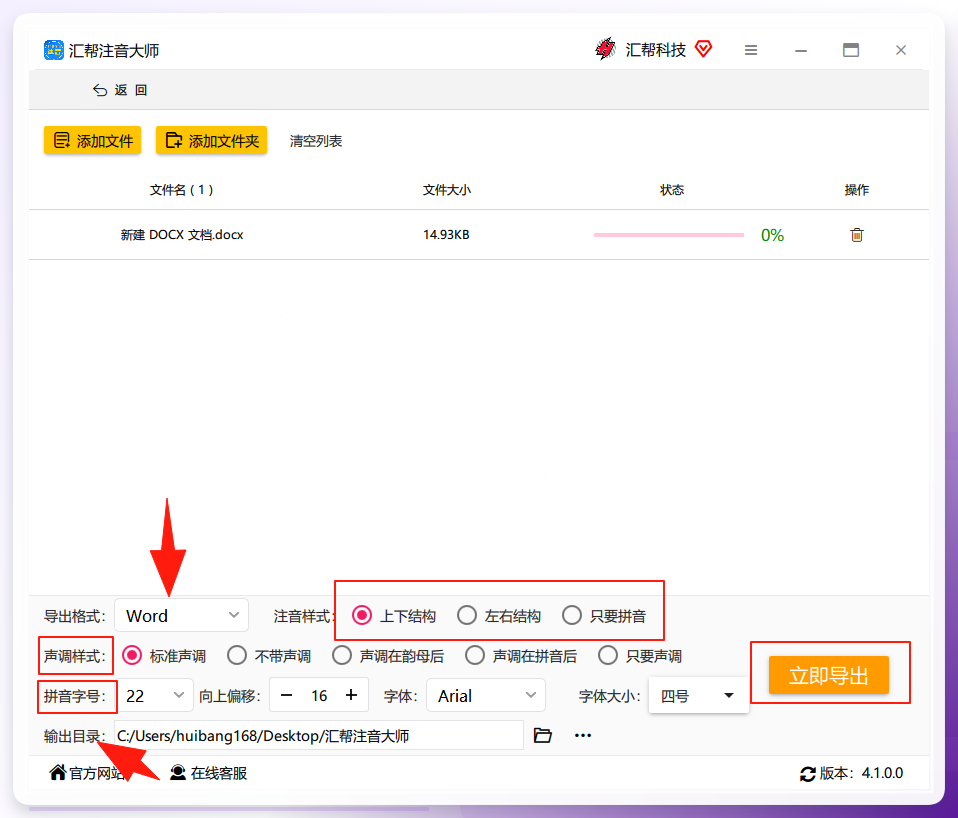This screenshot has width=958, height=818.
Task: Select 声调在韵母后 tone style
Action: point(388,656)
